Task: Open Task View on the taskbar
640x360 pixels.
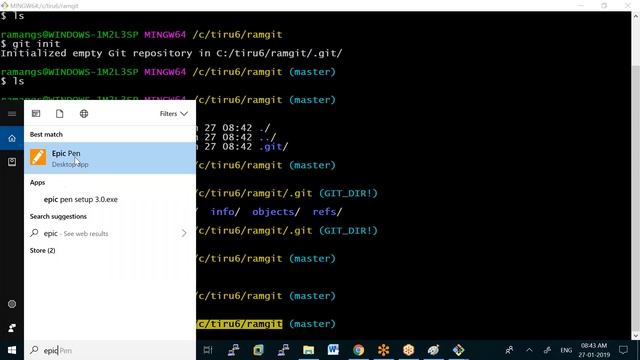Action: click(208, 350)
